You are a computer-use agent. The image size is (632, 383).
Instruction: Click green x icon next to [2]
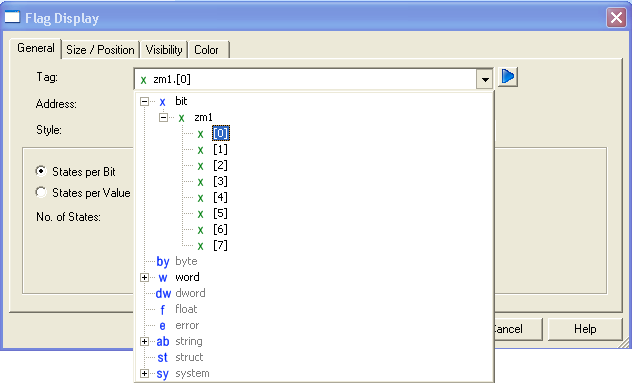tap(200, 166)
